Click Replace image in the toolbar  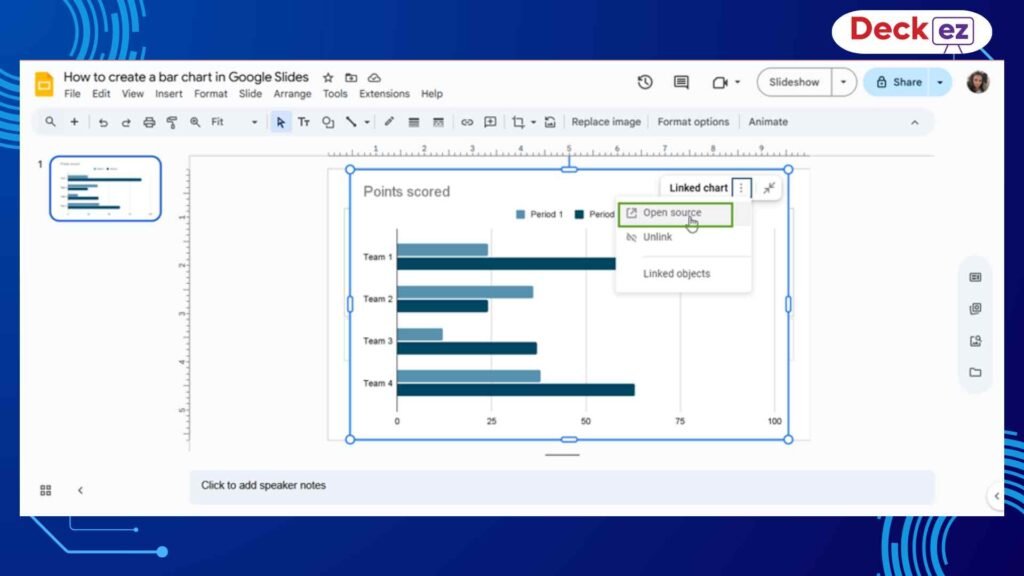(x=605, y=121)
